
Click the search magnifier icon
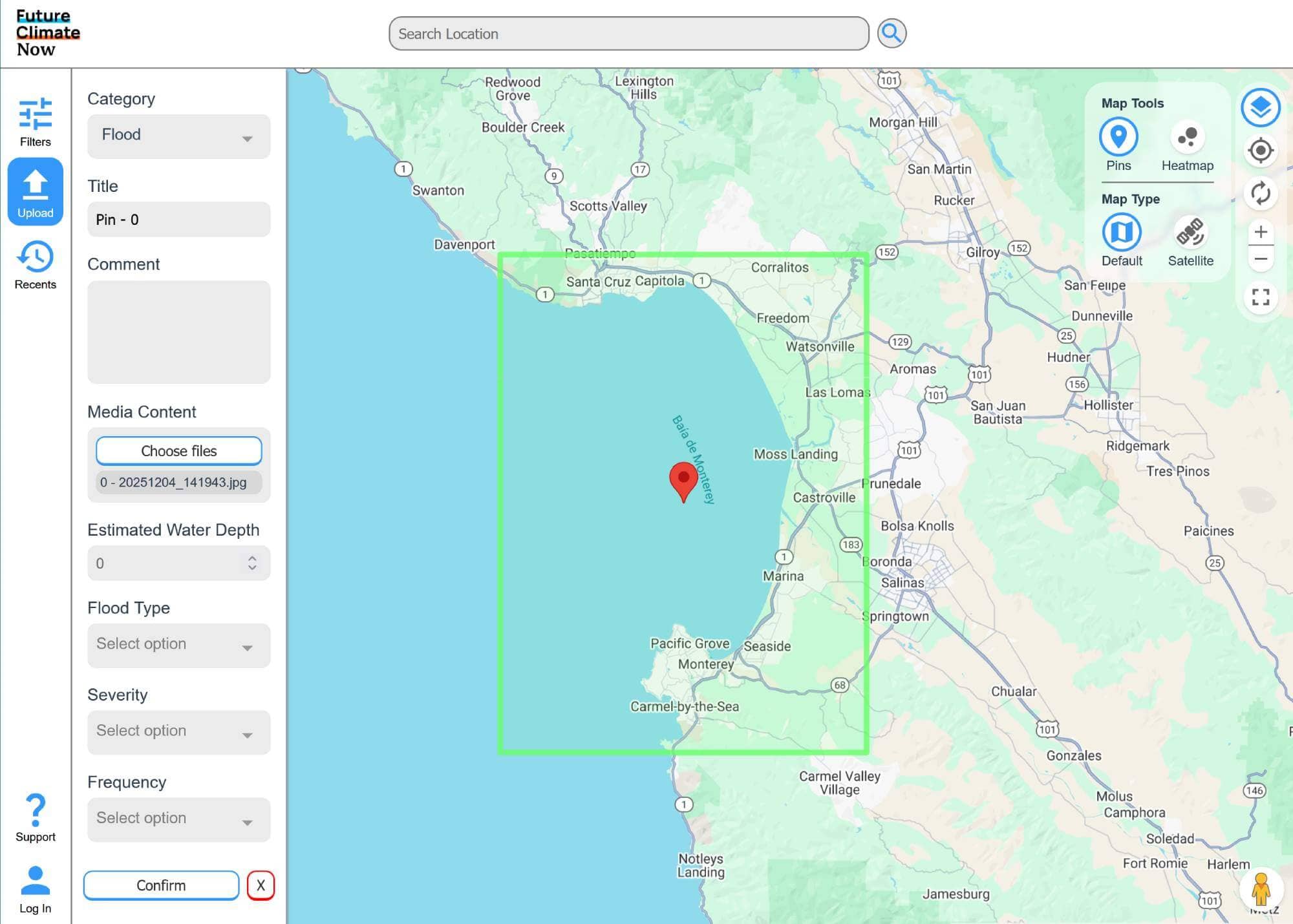(x=892, y=34)
